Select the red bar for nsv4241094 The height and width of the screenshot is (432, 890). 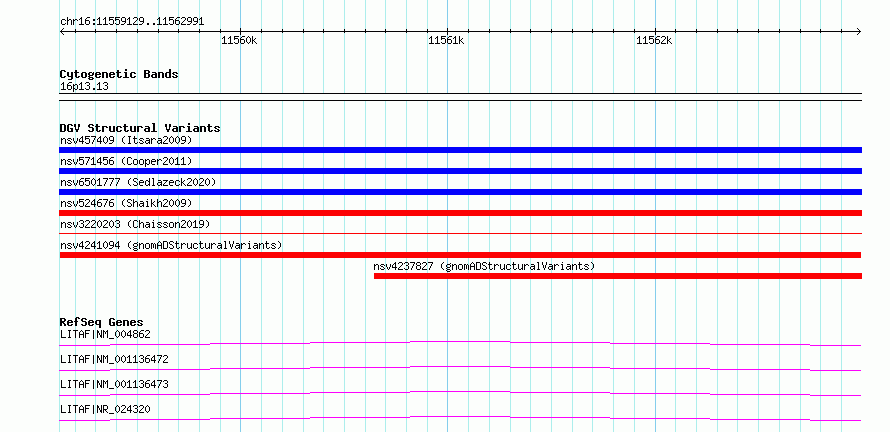pyautogui.click(x=460, y=255)
